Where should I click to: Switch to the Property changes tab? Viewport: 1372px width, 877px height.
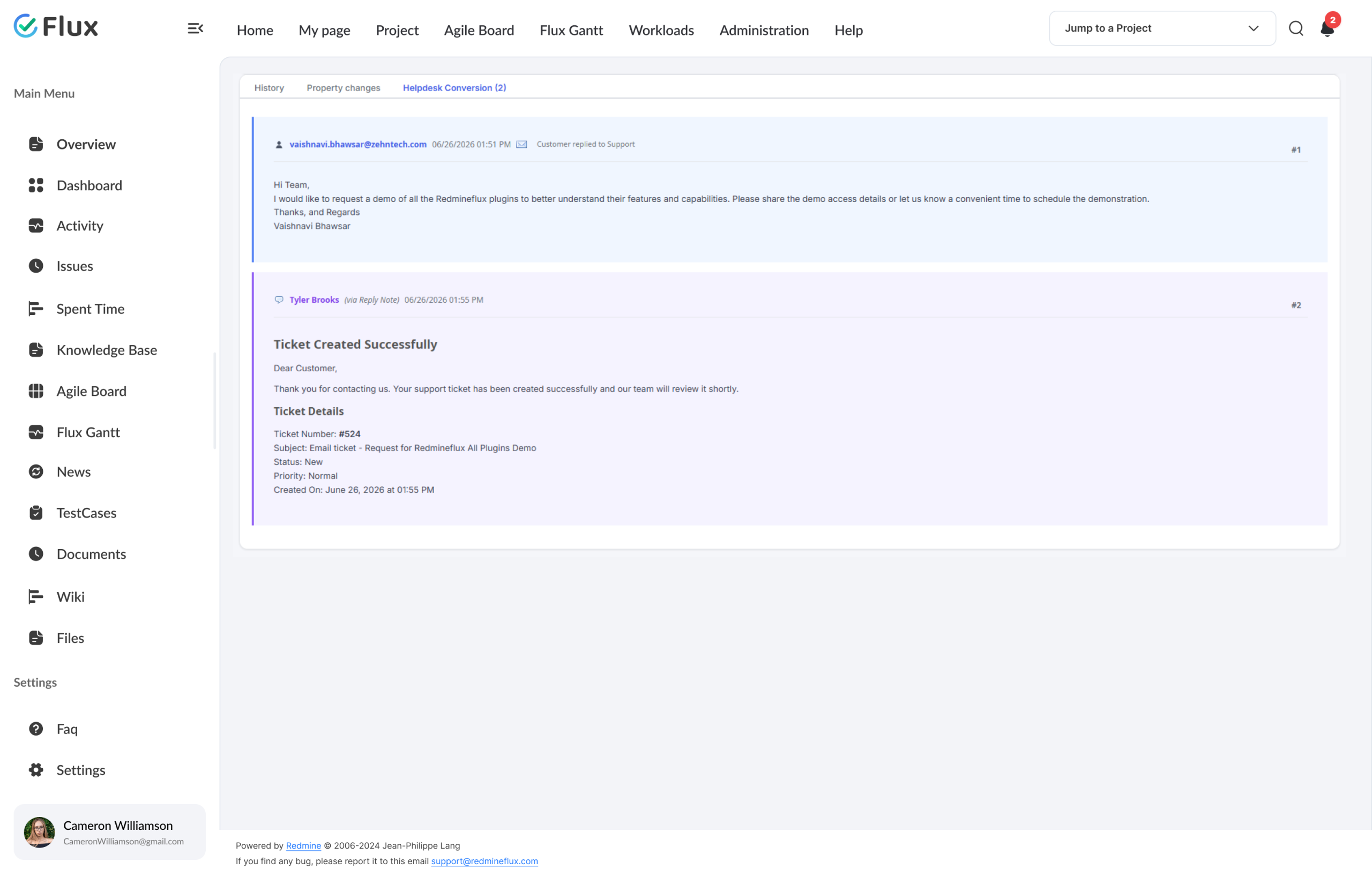[x=343, y=88]
